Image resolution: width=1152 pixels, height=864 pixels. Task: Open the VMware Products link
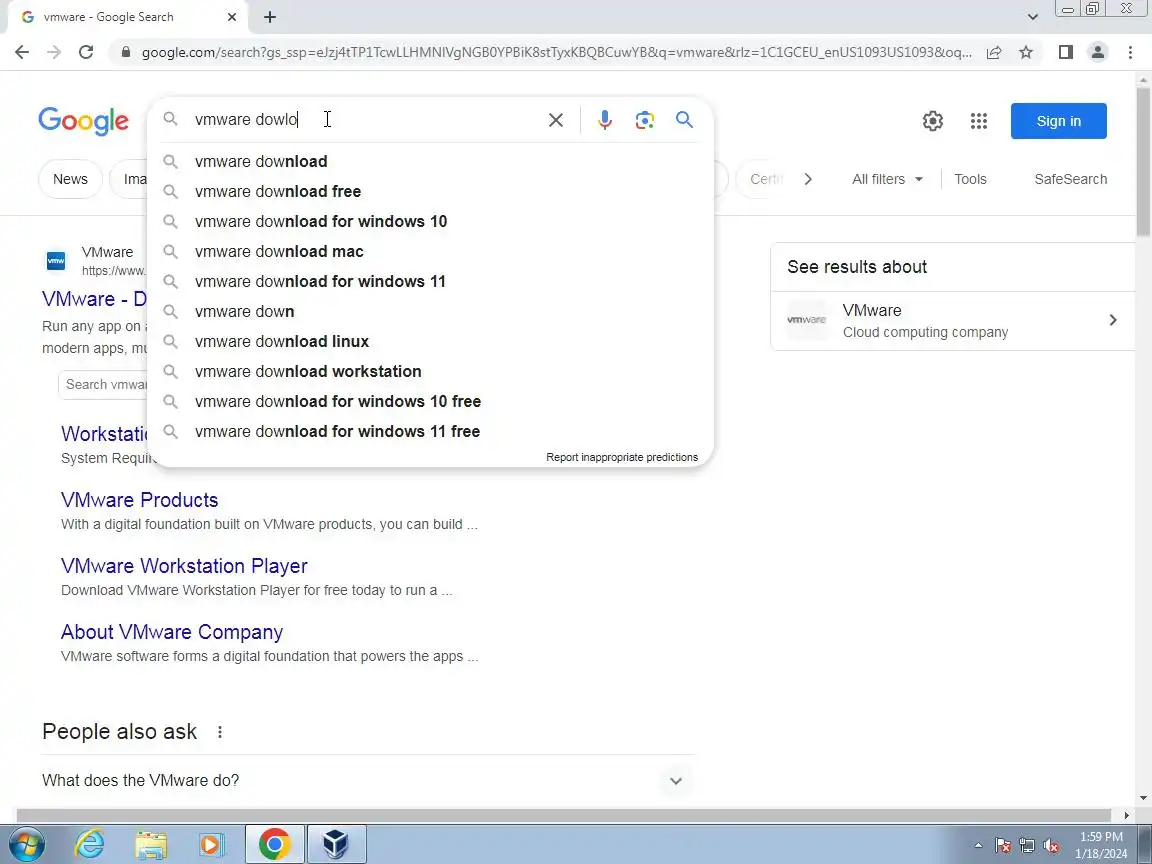point(140,500)
